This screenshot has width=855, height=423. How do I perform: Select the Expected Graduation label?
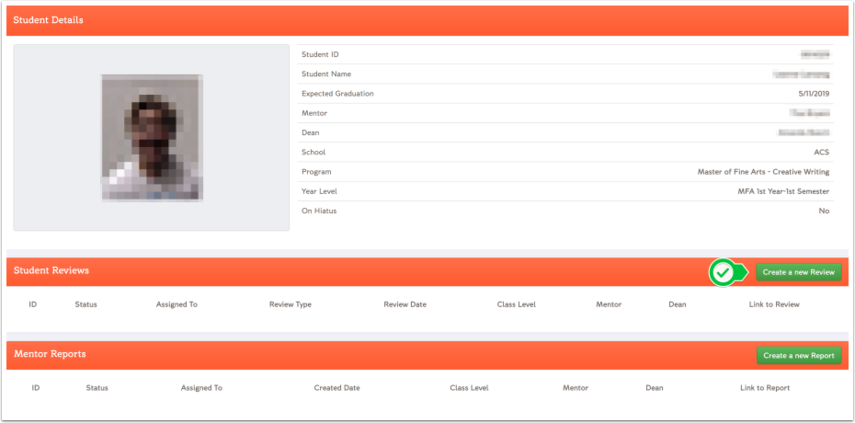point(338,94)
